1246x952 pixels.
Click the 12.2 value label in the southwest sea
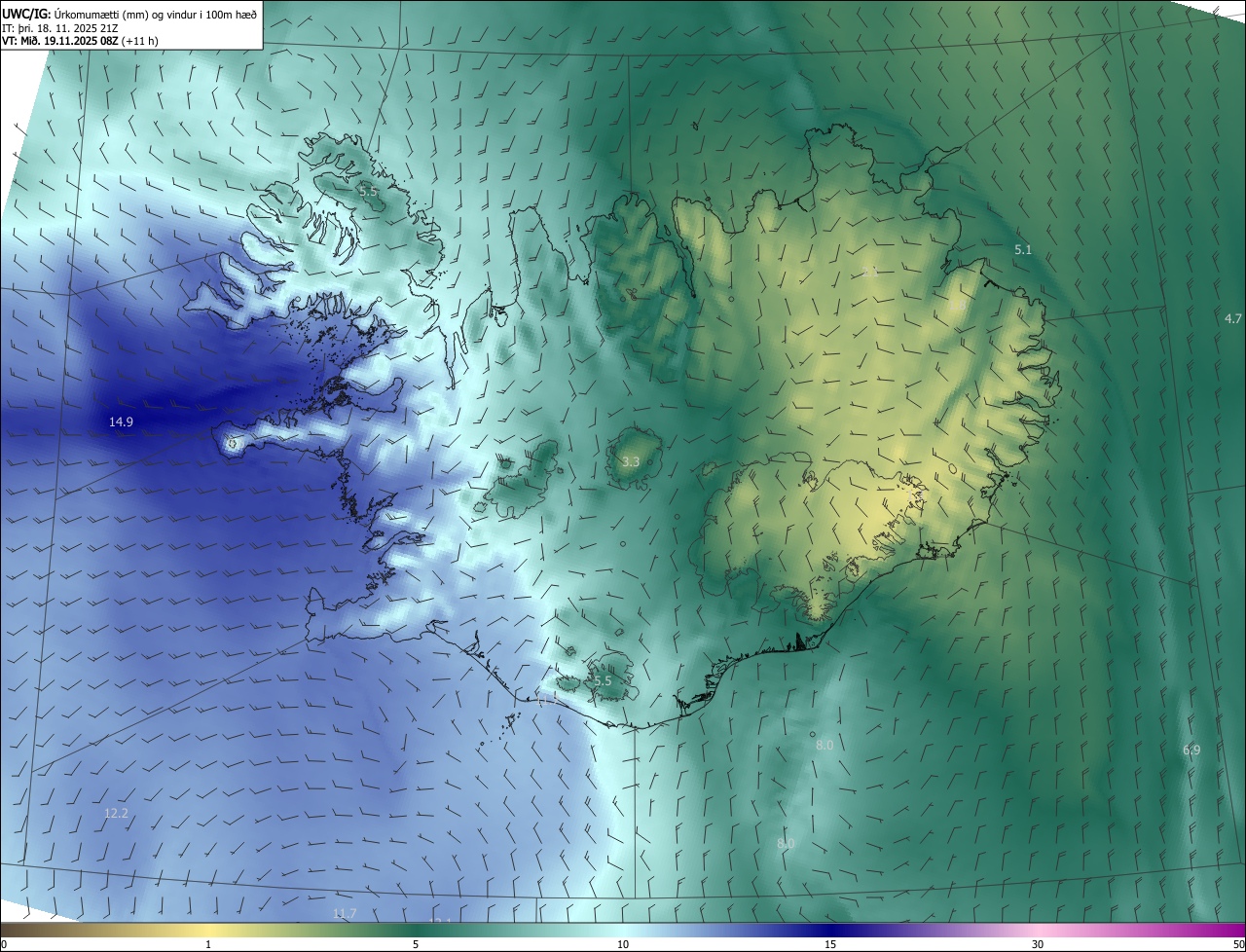[x=116, y=813]
